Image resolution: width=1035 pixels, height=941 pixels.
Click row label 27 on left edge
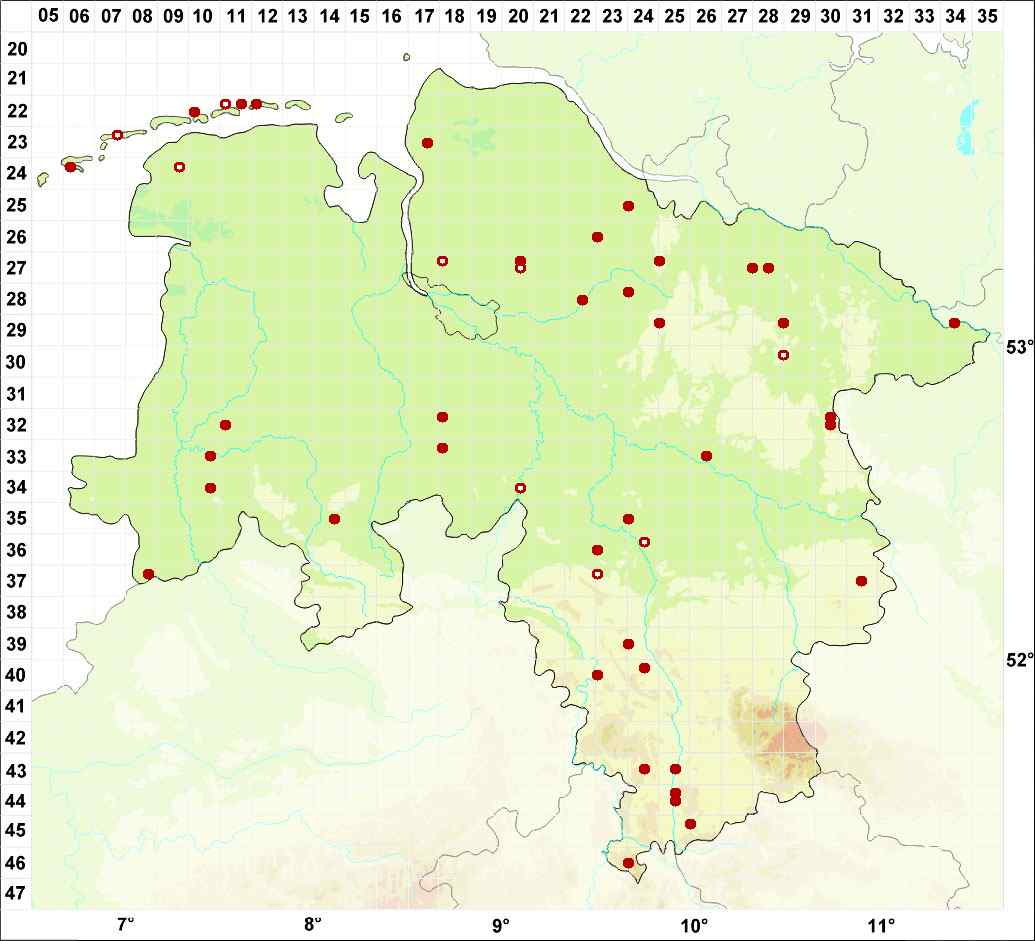coord(17,268)
